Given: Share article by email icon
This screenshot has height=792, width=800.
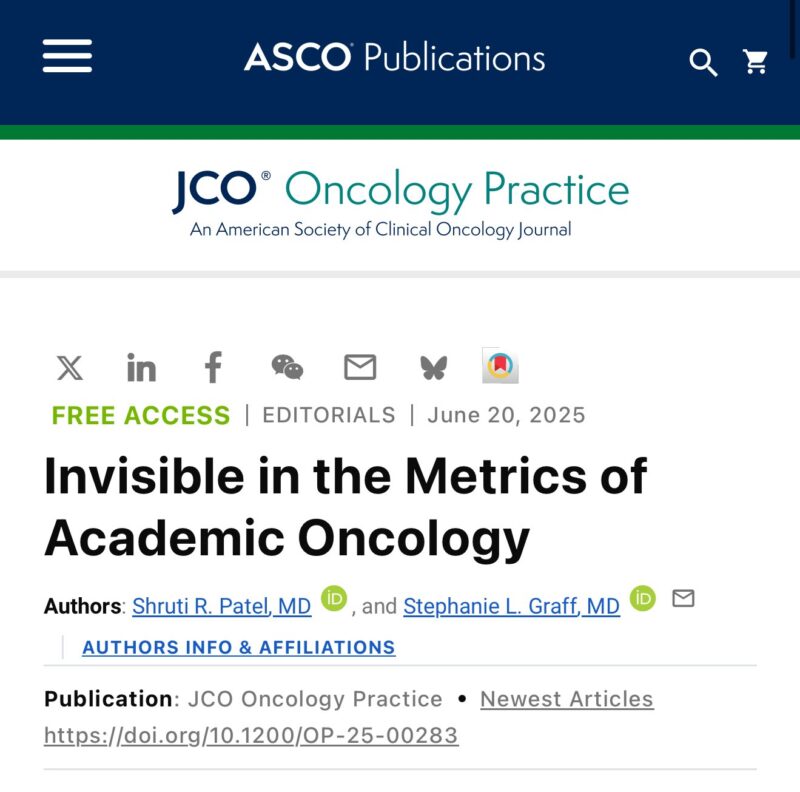Looking at the screenshot, I should point(360,367).
